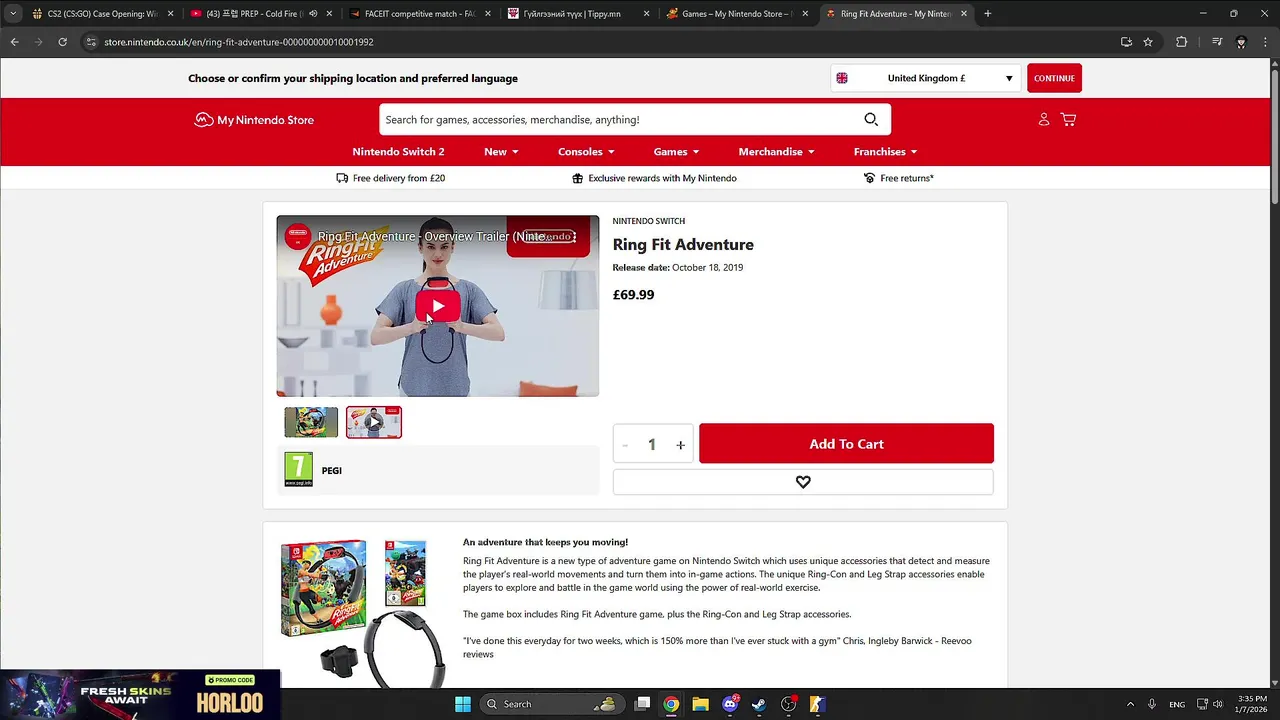1280x720 pixels.
Task: Click the store search input field
Action: pos(620,120)
